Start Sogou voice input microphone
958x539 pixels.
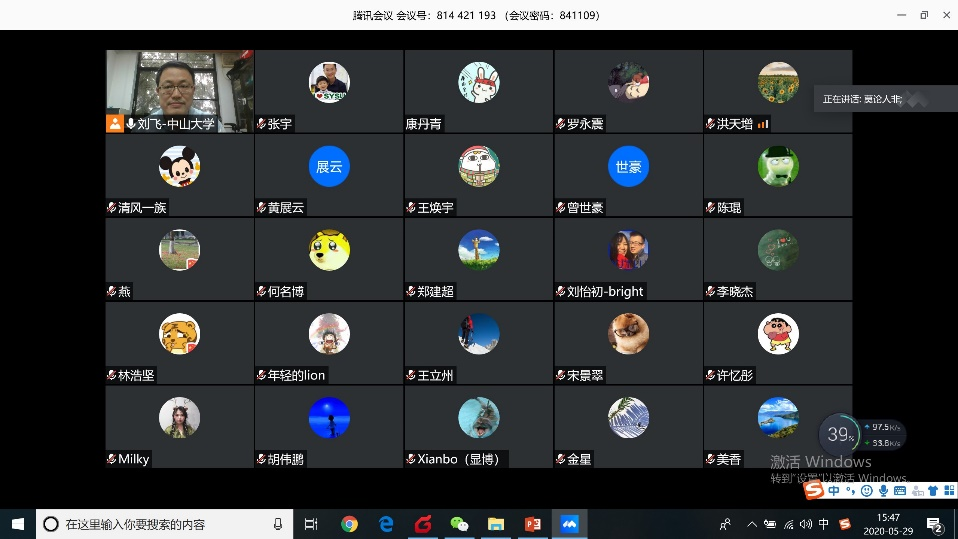(883, 491)
